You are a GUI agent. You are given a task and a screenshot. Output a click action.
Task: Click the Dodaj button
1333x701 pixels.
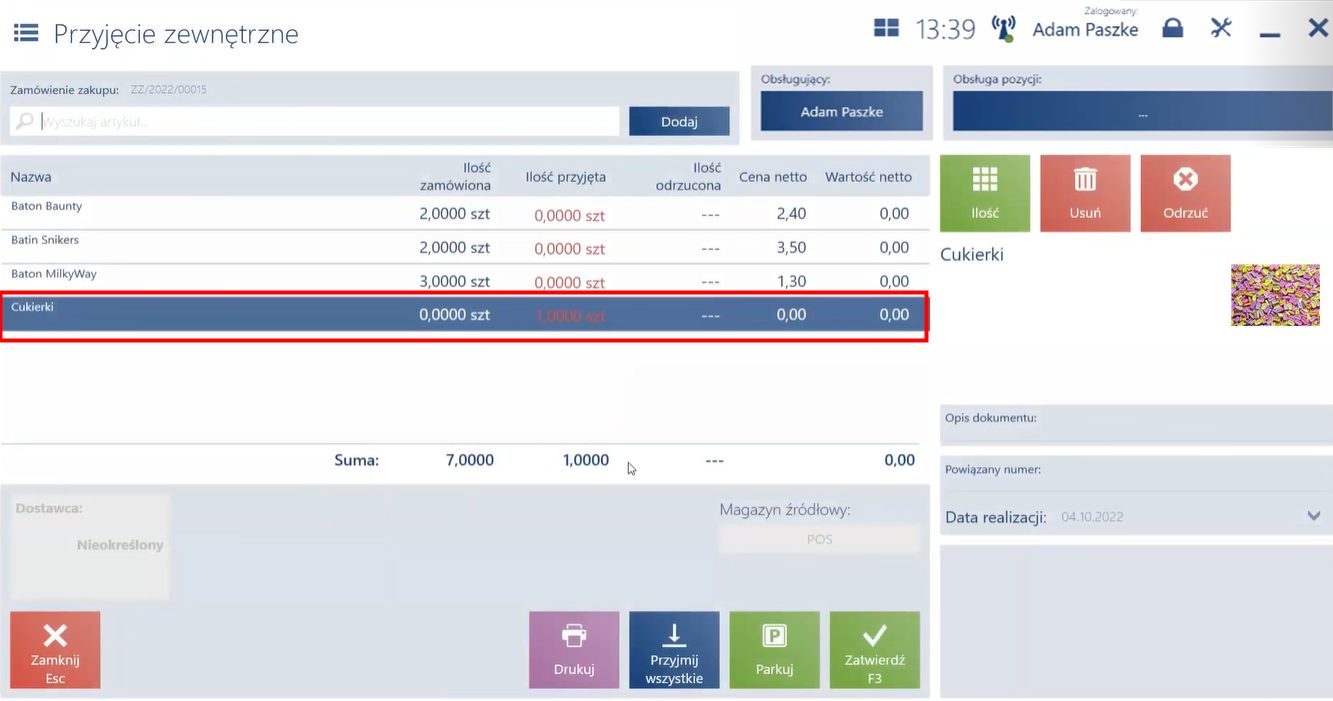coord(679,121)
